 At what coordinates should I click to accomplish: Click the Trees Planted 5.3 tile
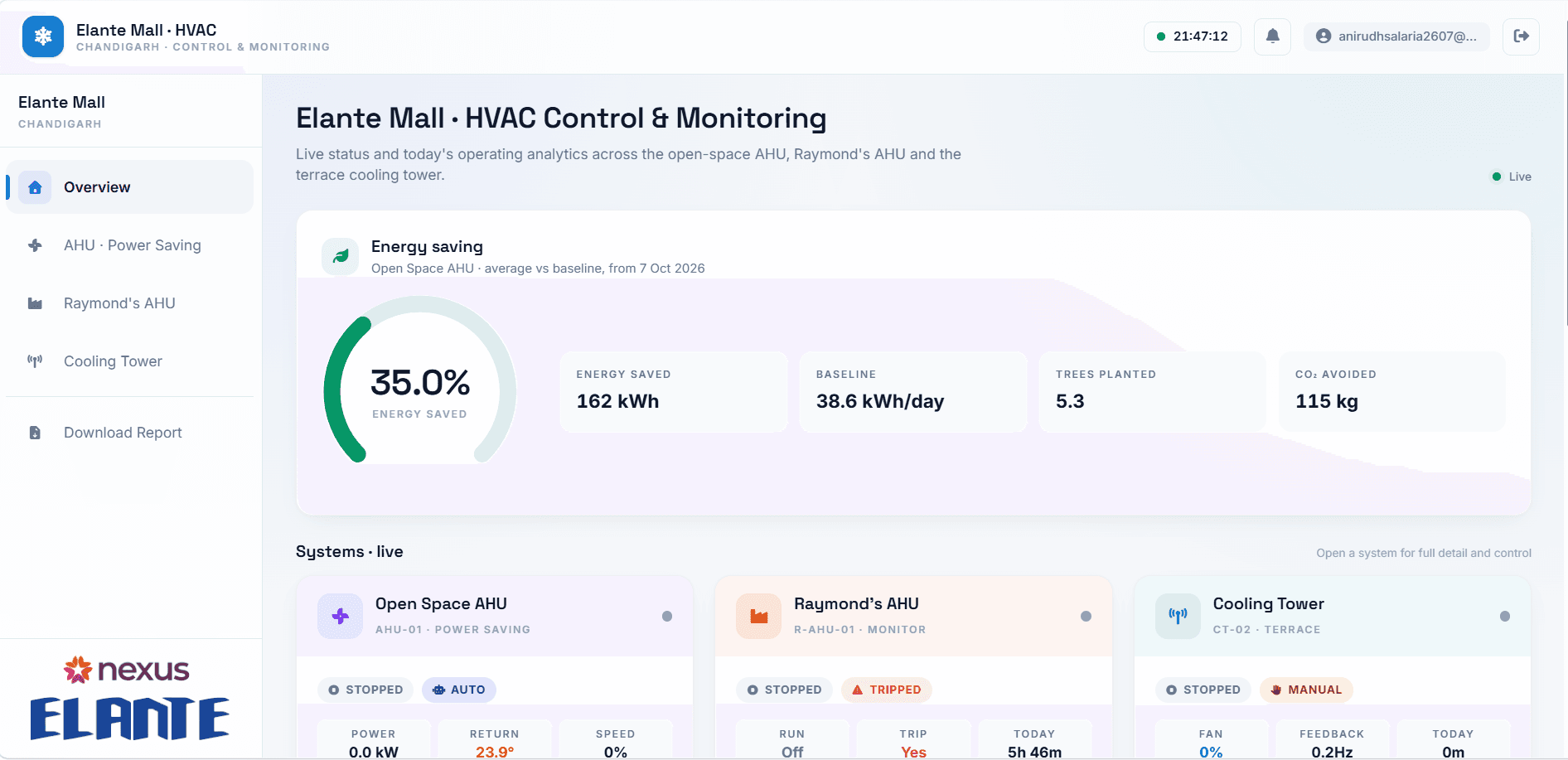click(1153, 391)
